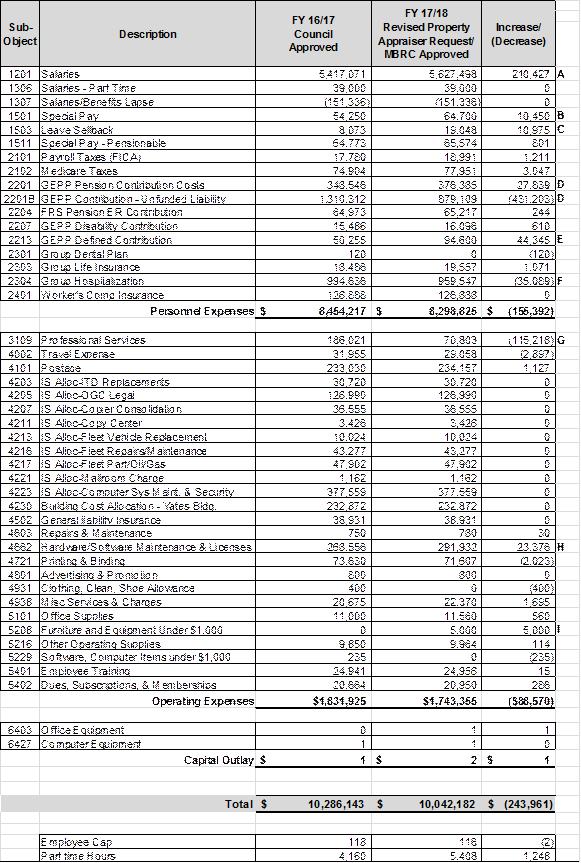581x863 pixels.
Task: Click footnote letter G beside Professional Services
Action: click(561, 340)
